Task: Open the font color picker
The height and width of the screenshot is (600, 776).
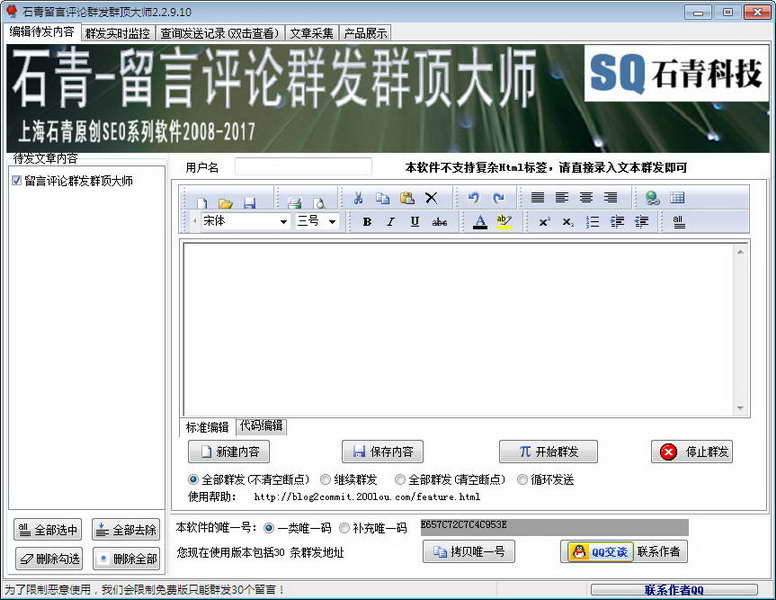Action: [x=480, y=222]
